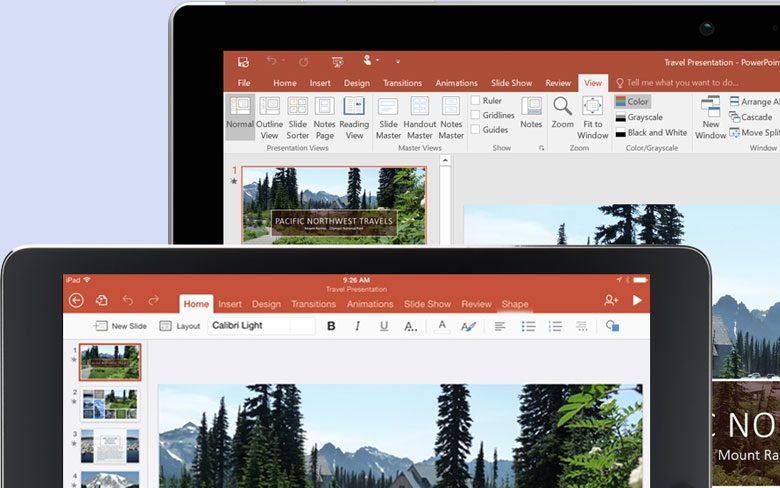Open desktop Slide Show ribbon tab
Image resolution: width=780 pixels, height=488 pixels.
pos(511,83)
